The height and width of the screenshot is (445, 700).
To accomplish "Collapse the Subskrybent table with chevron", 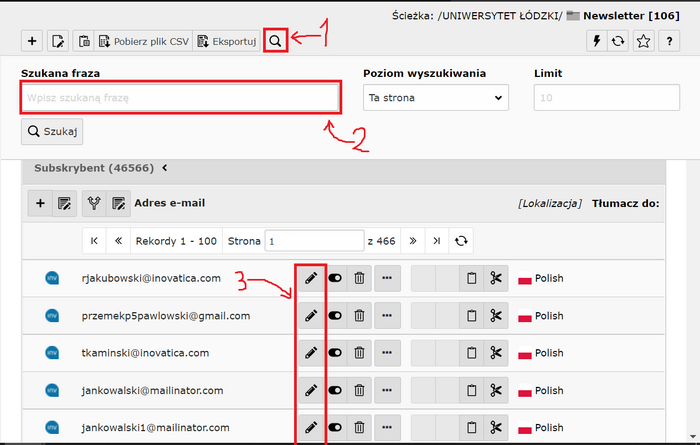I will pos(165,168).
